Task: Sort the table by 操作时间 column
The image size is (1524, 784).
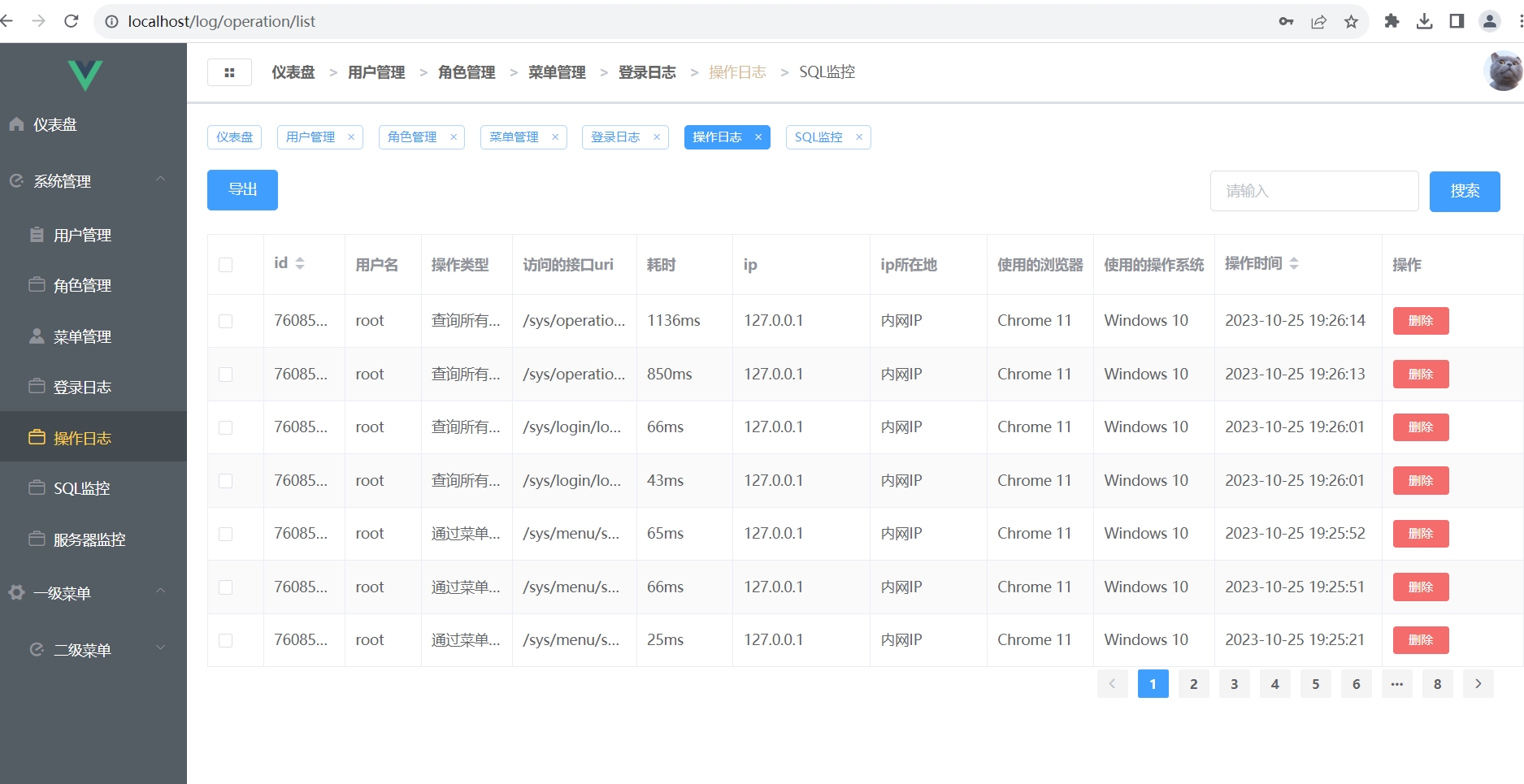Action: pyautogui.click(x=1294, y=263)
